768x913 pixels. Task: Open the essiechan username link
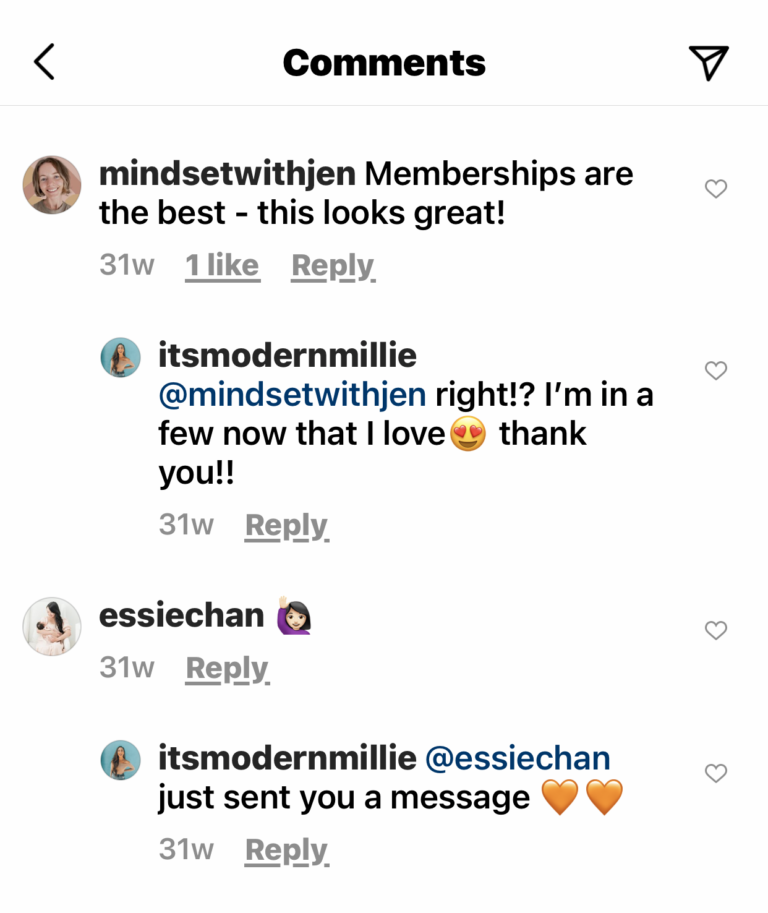pyautogui.click(x=181, y=616)
